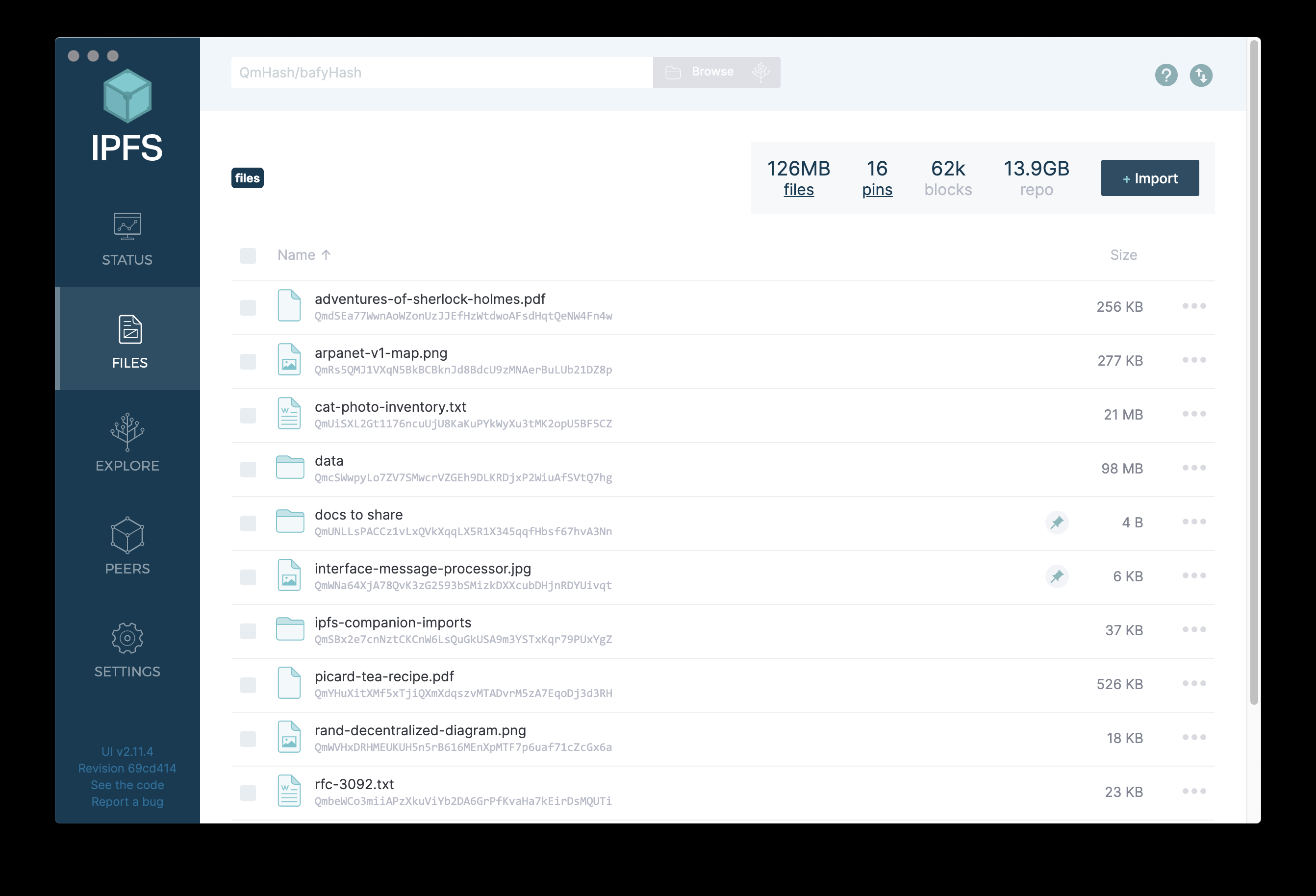Click the files breadcrumb label

click(x=248, y=178)
